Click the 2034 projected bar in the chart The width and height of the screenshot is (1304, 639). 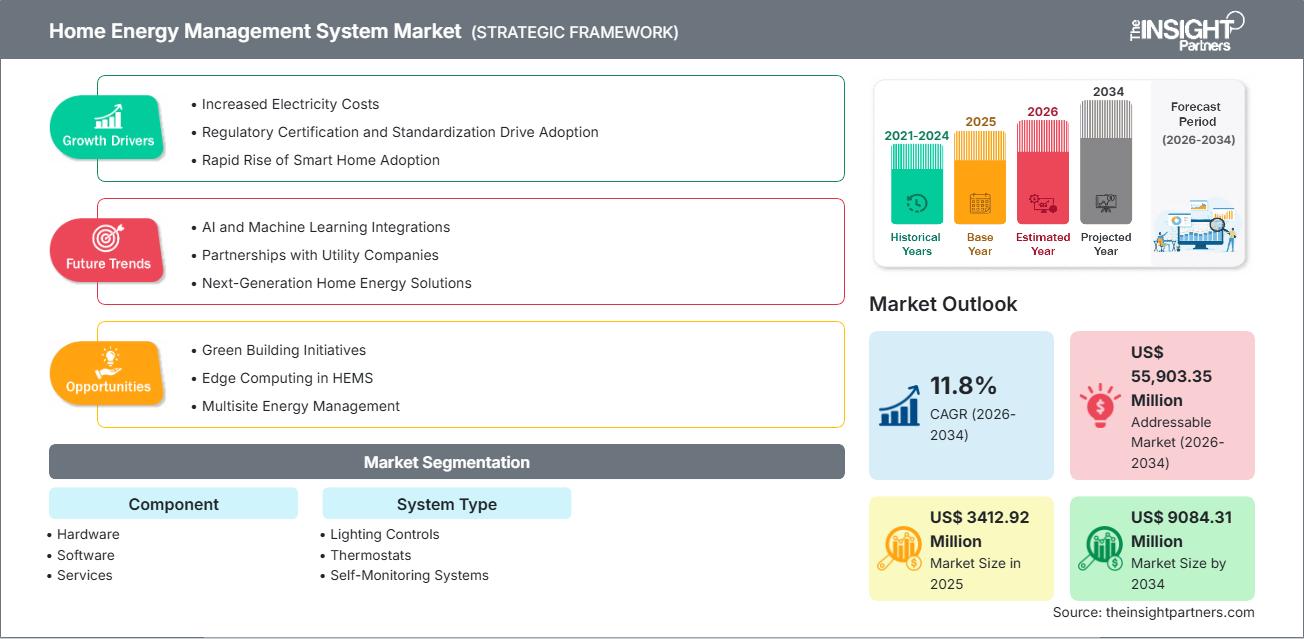1106,160
